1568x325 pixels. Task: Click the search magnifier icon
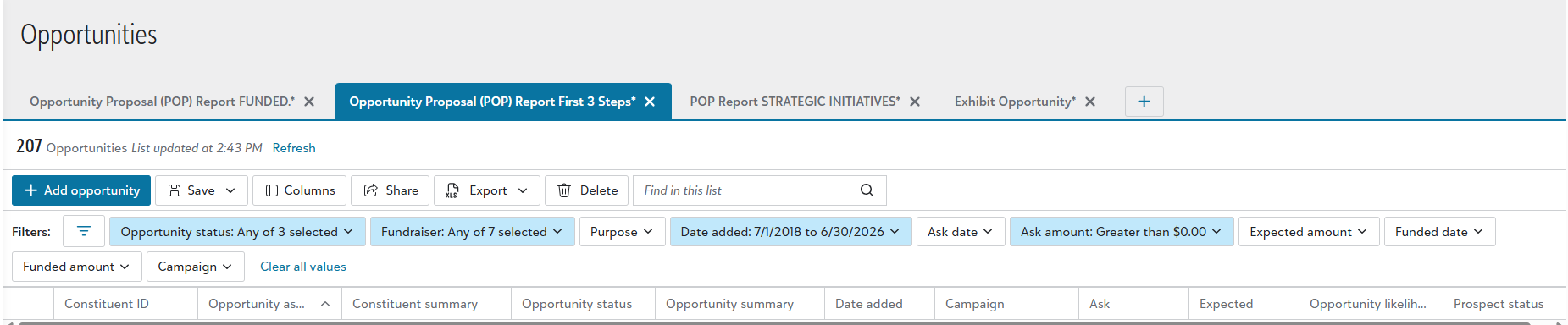coord(867,190)
